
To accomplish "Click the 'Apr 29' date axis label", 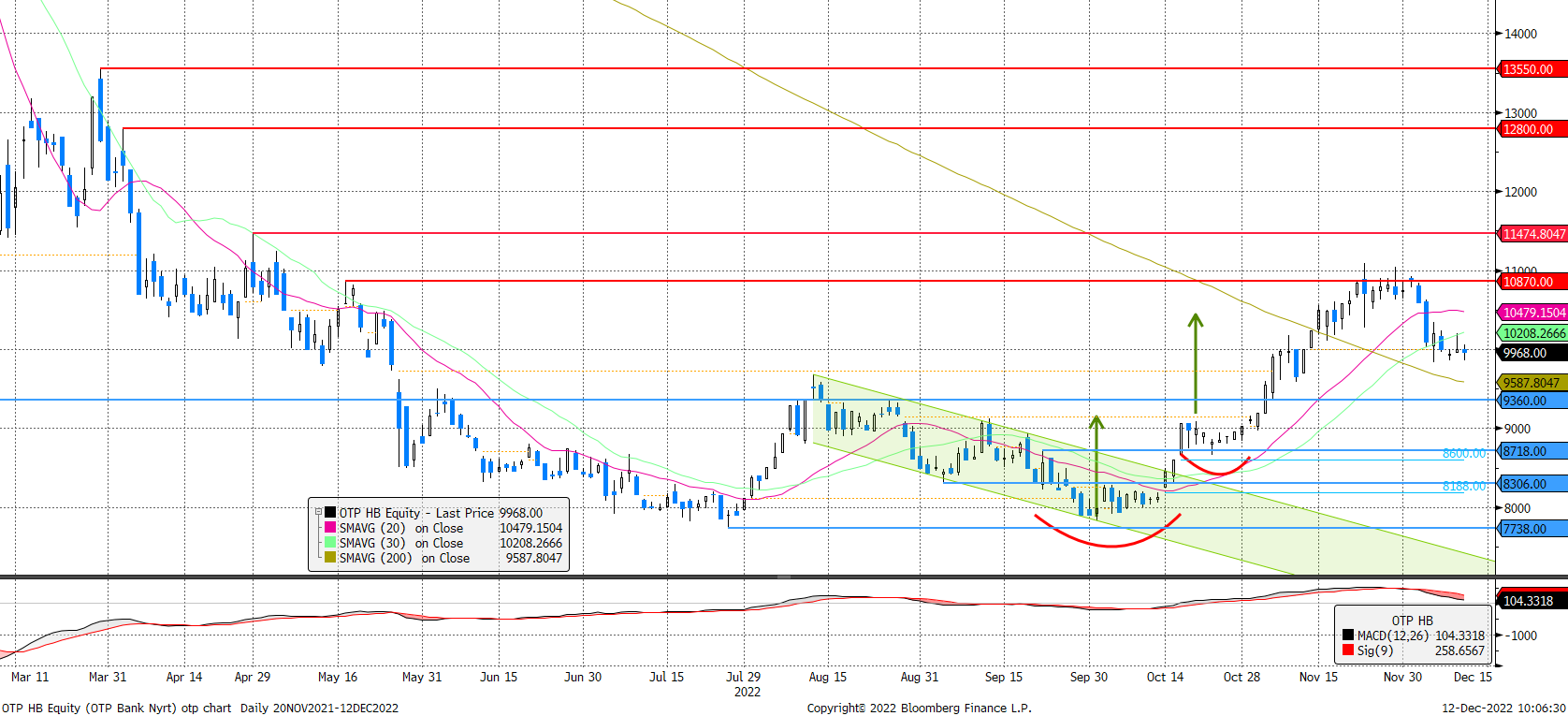I will point(253,677).
